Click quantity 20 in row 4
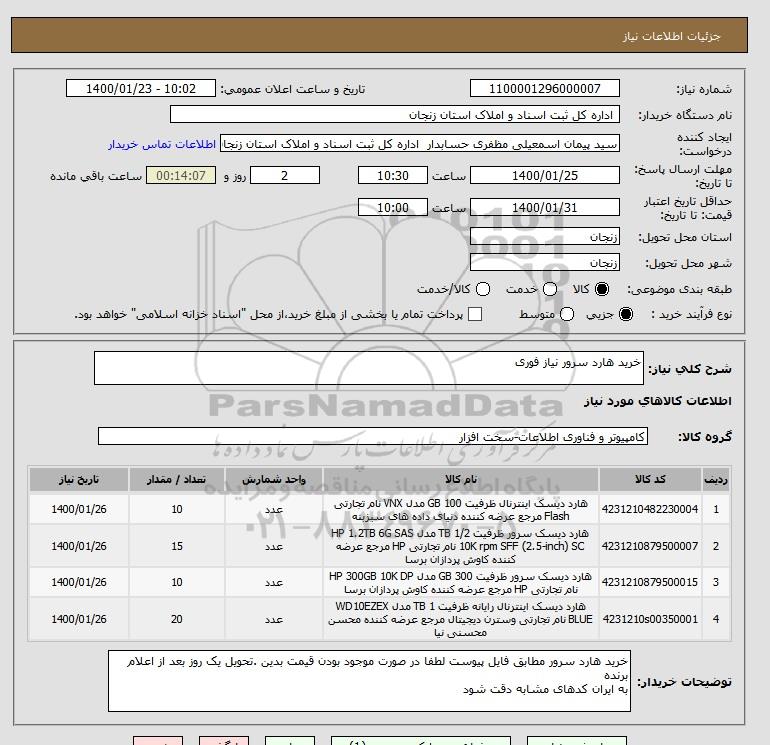Viewport: 770px width, 745px height. tap(177, 619)
